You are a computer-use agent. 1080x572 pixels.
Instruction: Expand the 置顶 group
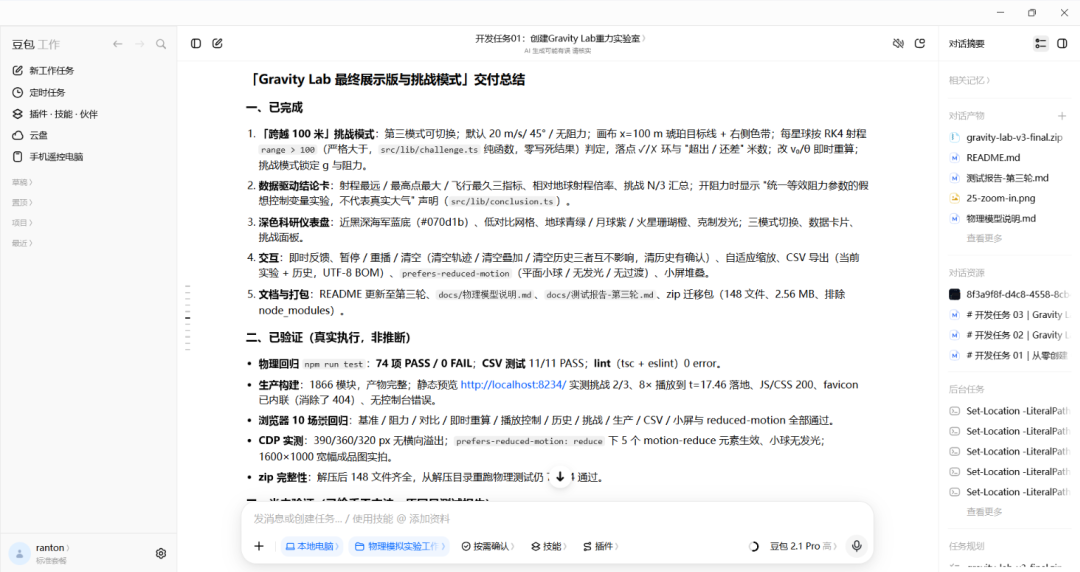click(x=22, y=203)
